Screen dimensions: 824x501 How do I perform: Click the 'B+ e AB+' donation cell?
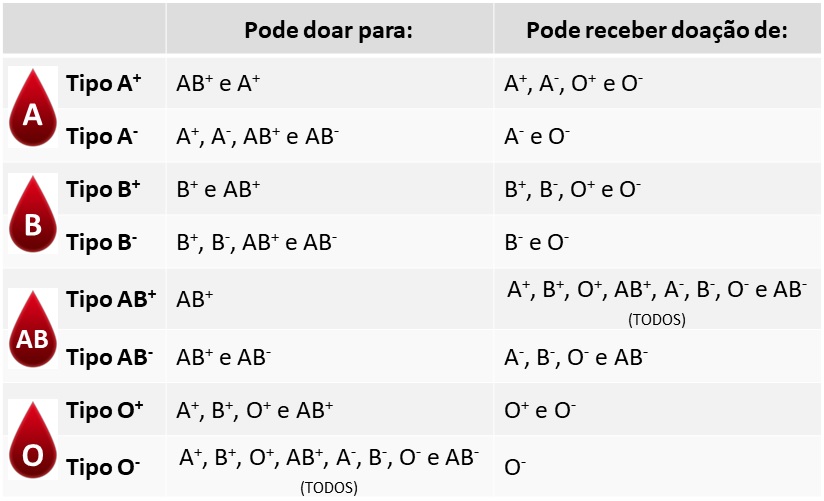coord(218,189)
